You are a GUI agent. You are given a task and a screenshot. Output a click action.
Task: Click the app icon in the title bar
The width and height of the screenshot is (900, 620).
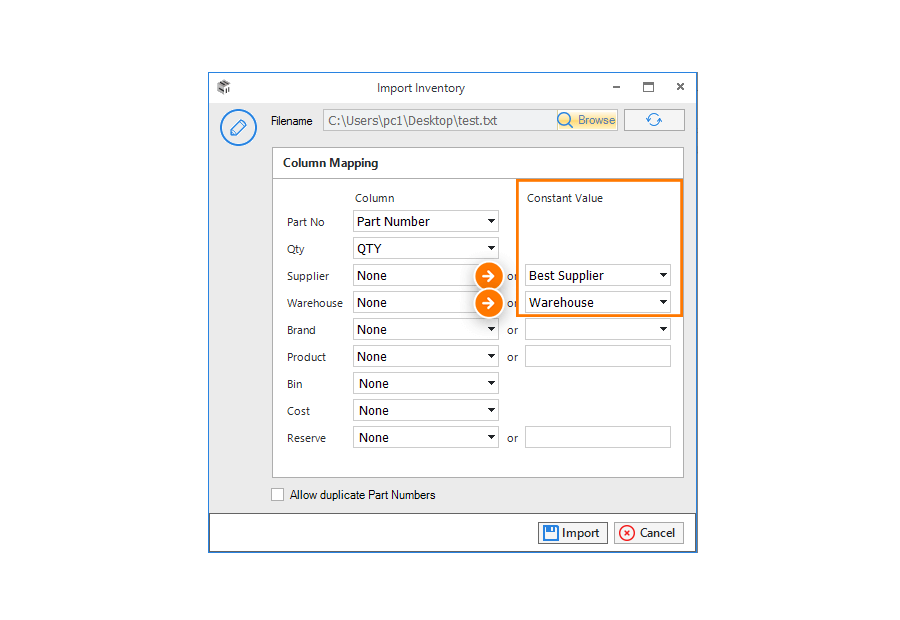click(x=224, y=87)
